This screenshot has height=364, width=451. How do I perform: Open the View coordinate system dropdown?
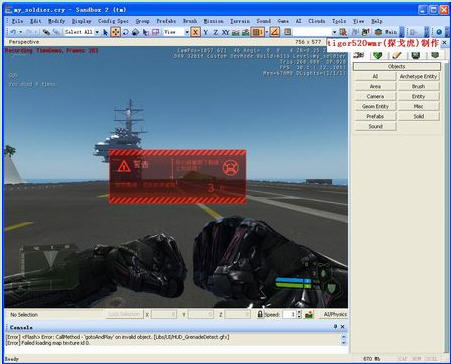(187, 32)
